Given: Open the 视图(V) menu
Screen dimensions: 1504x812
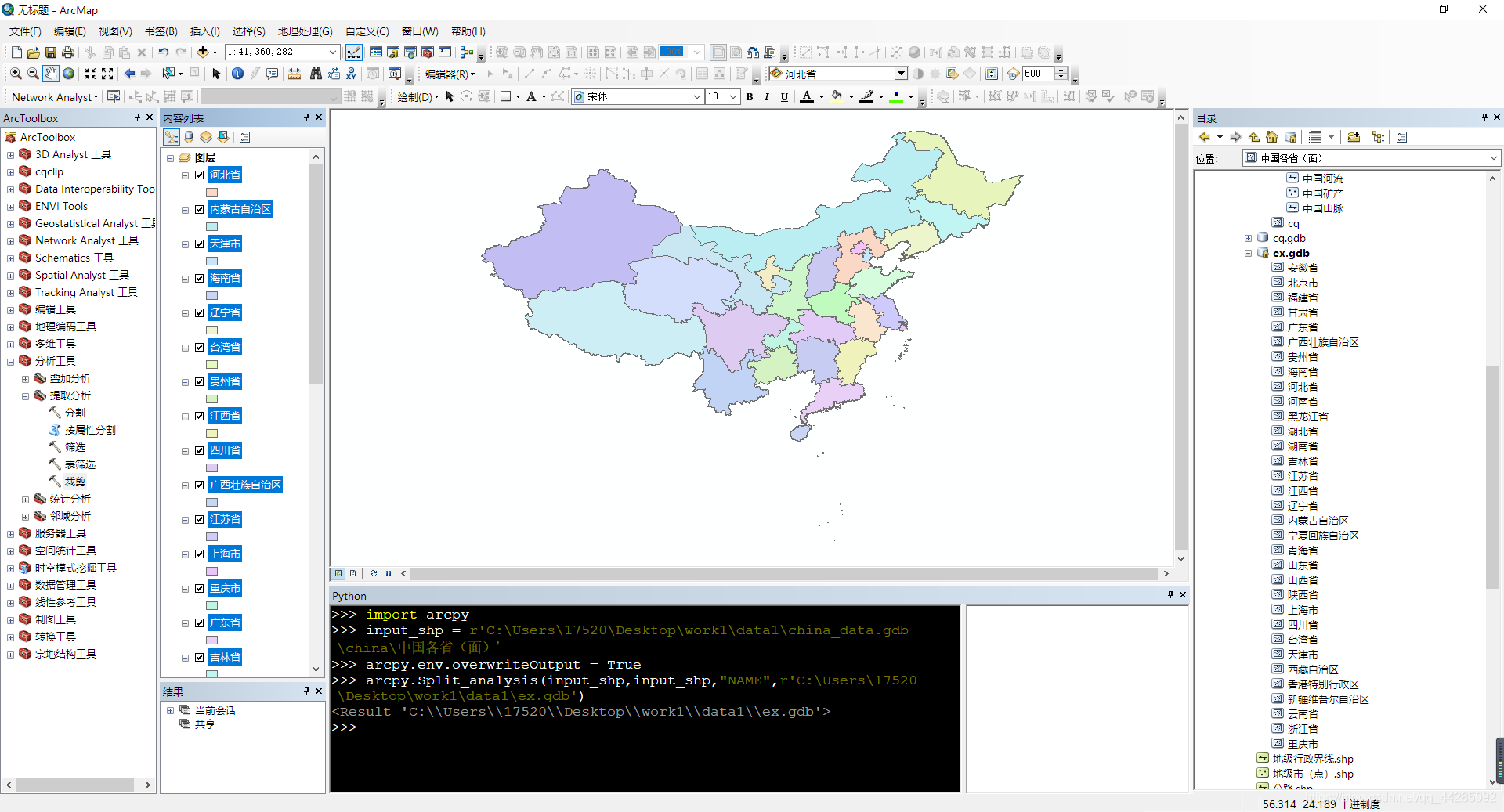Looking at the screenshot, I should 115,31.
